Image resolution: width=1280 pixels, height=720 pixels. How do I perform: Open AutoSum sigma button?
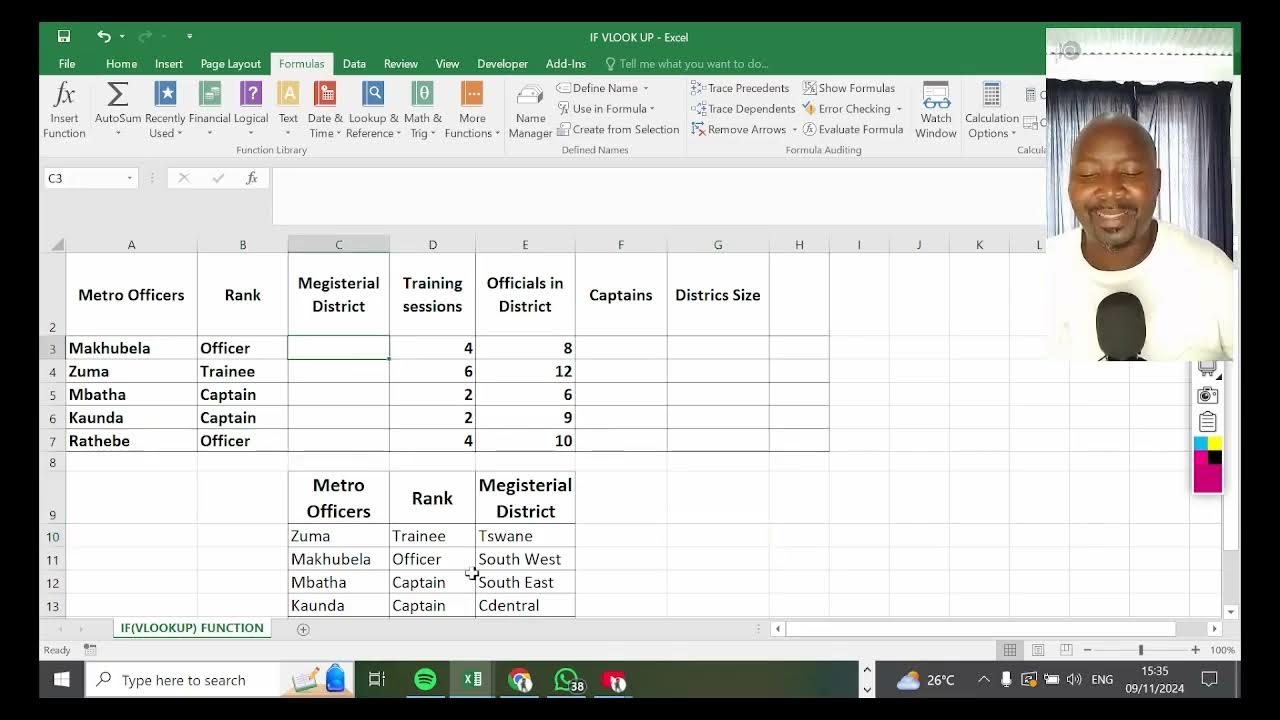117,110
